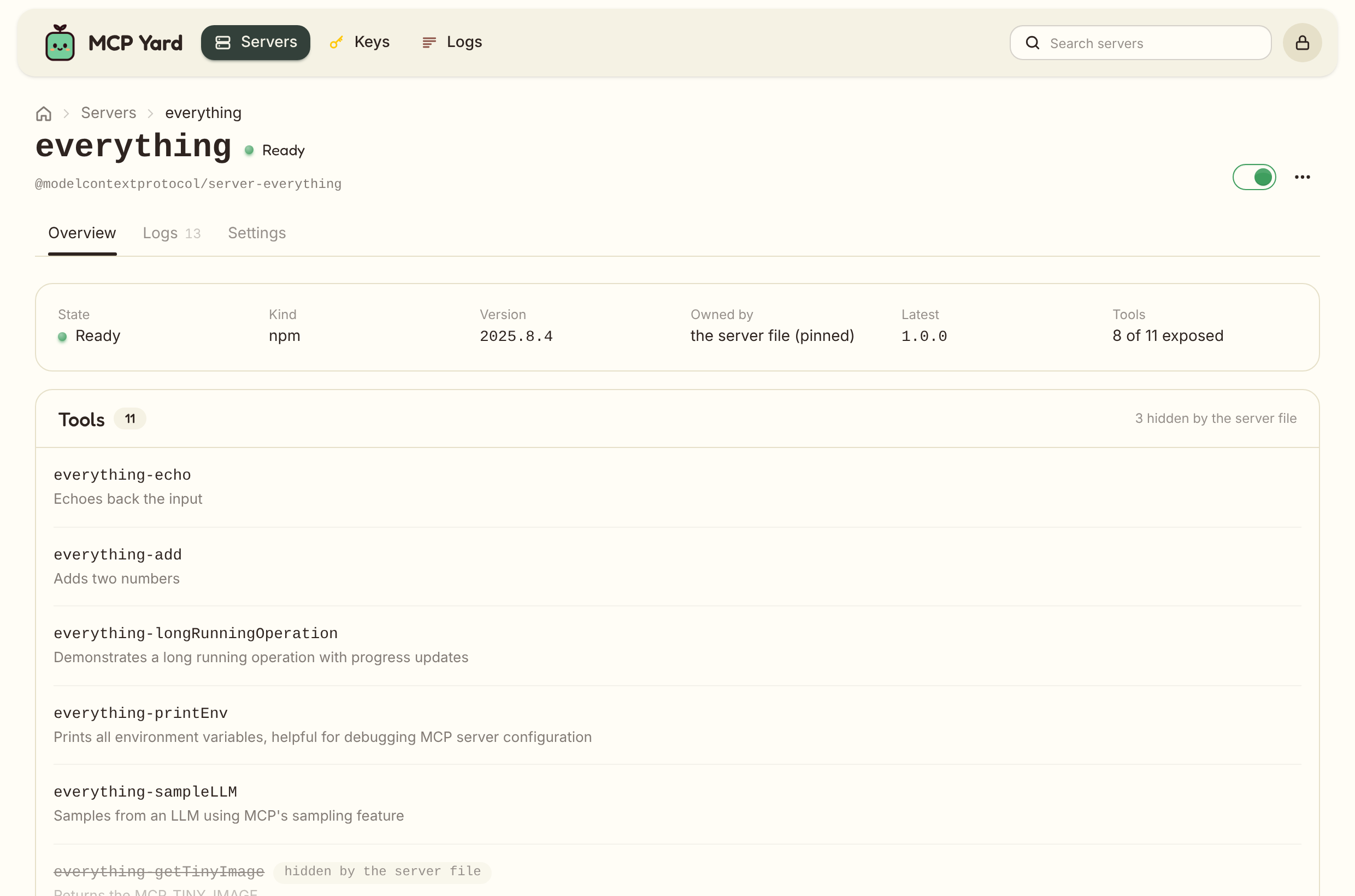Select the everything-sampleLLM tool

pyautogui.click(x=677, y=804)
